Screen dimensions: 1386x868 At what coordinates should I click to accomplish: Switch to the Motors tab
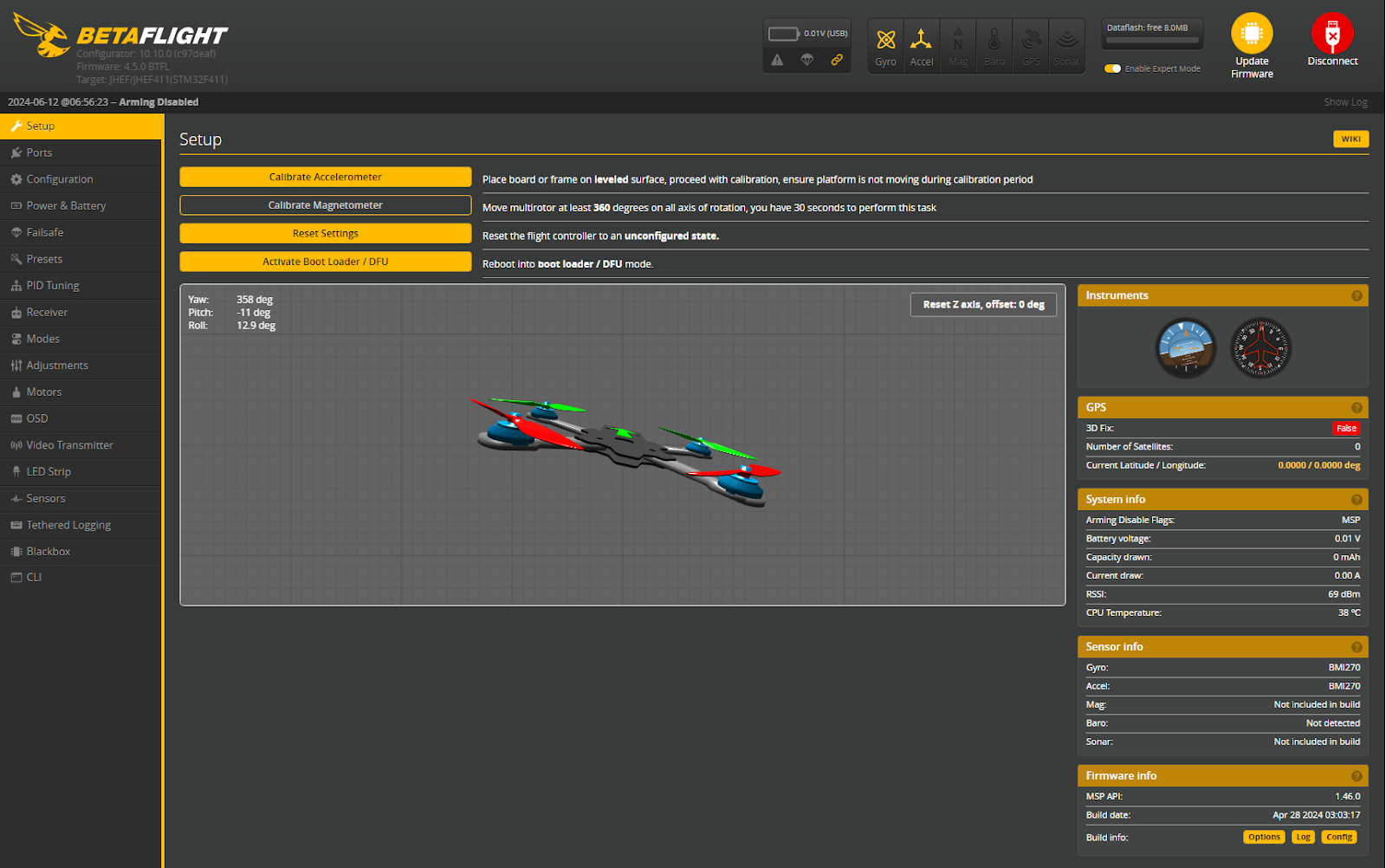click(x=81, y=392)
